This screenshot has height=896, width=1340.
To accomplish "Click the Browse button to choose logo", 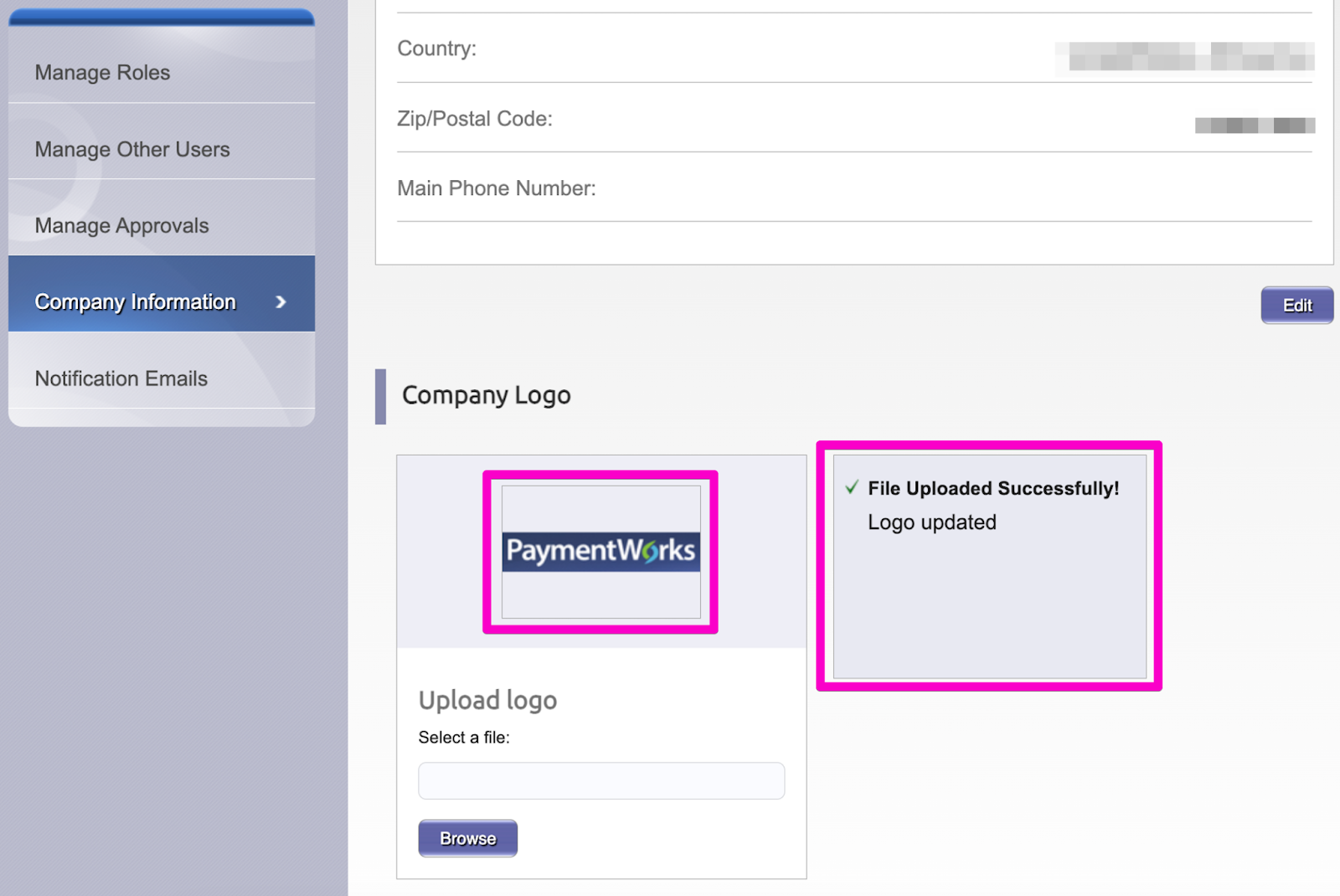I will (x=467, y=838).
